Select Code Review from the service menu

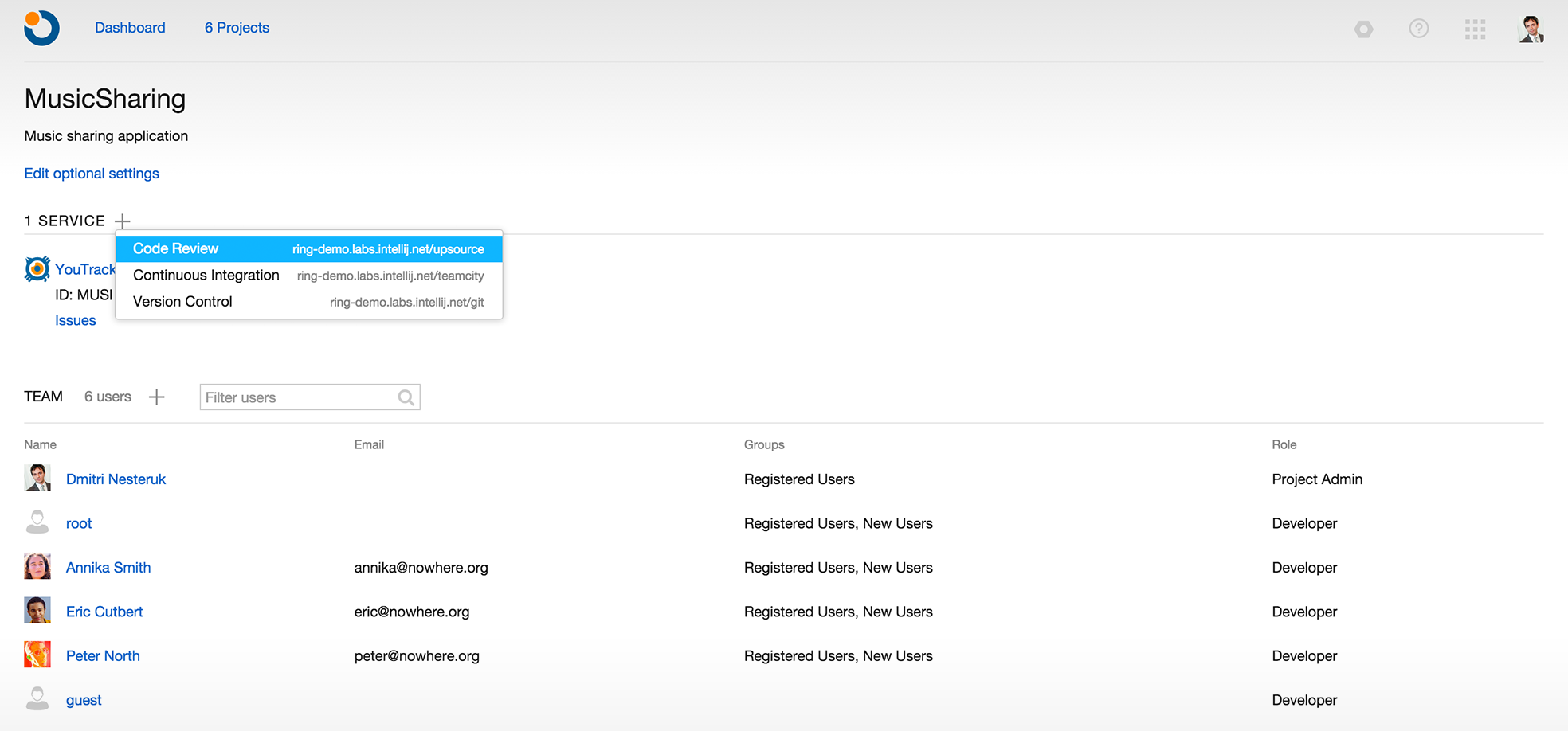(309, 248)
